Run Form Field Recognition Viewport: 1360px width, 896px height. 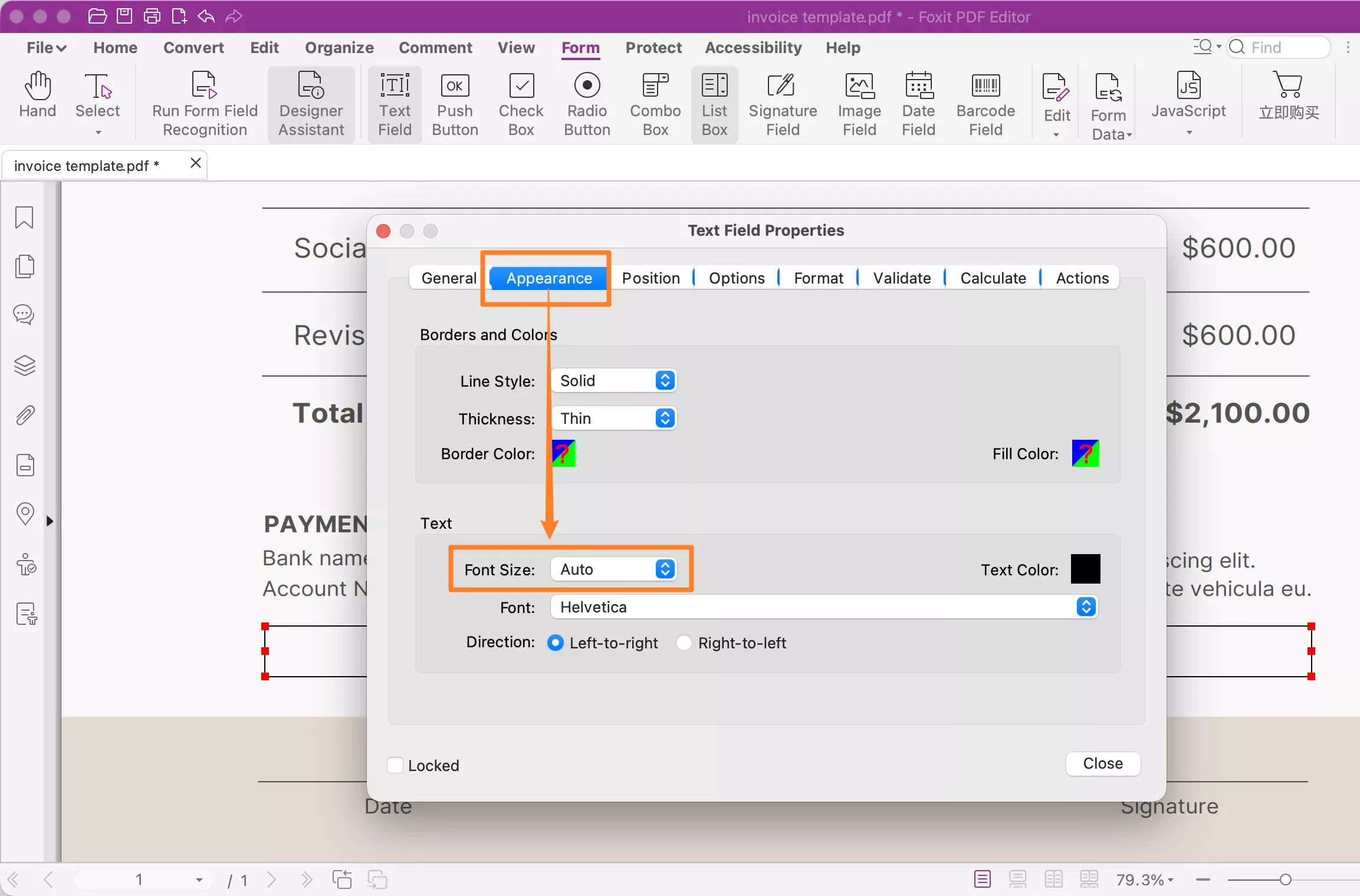click(205, 105)
